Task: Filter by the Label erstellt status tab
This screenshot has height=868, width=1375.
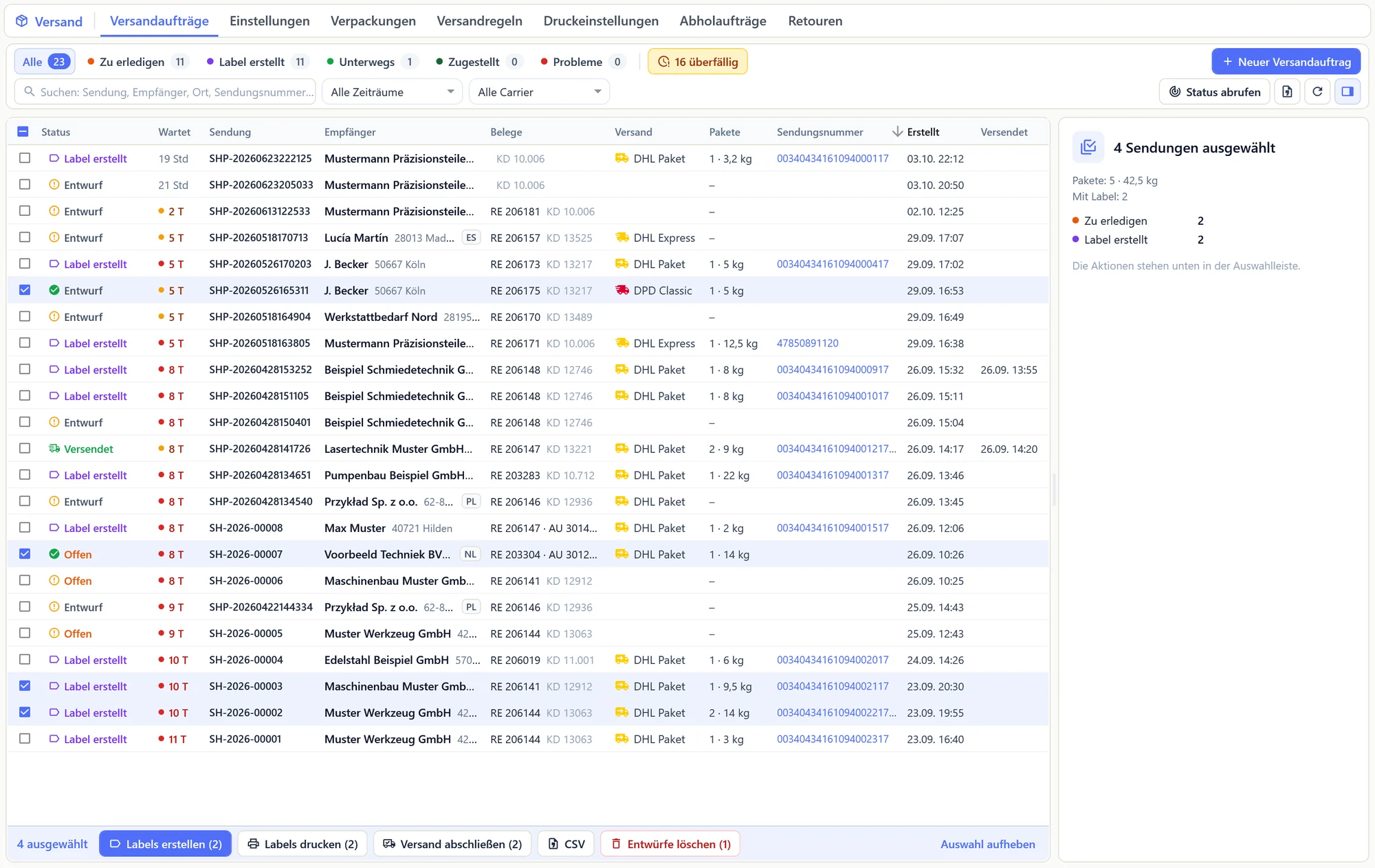Action: click(x=258, y=62)
